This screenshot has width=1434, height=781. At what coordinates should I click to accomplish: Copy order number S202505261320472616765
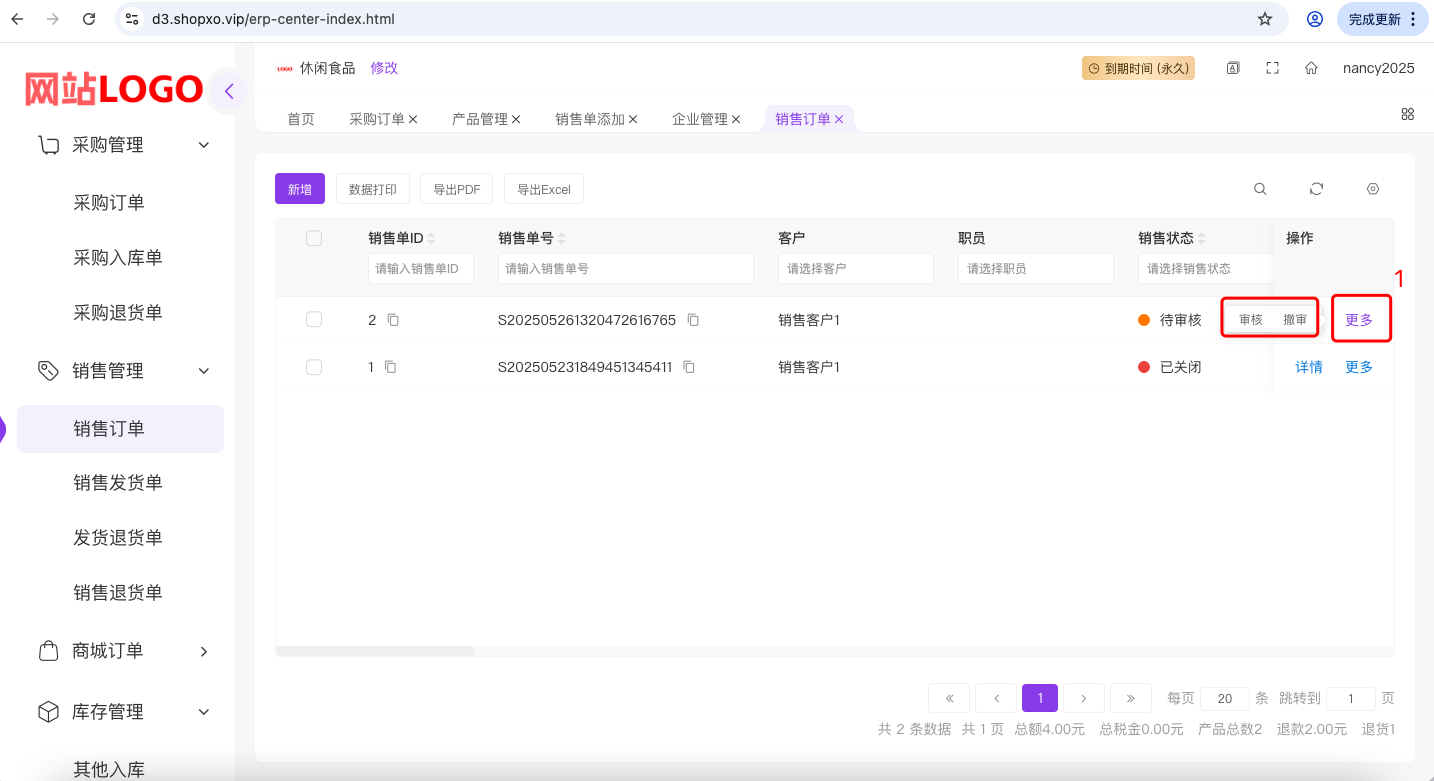[693, 320]
